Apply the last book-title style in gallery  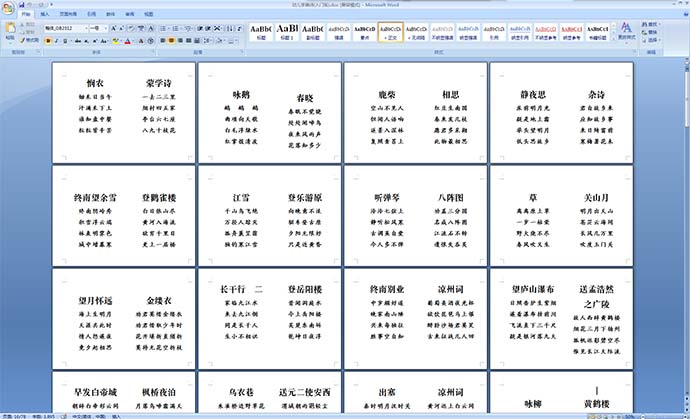click(x=598, y=32)
